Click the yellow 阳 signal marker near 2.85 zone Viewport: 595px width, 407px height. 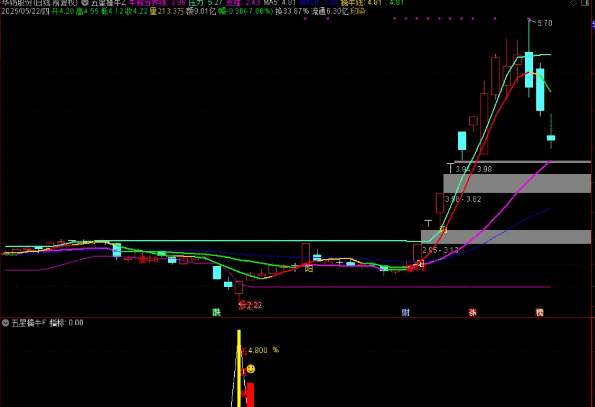443,229
